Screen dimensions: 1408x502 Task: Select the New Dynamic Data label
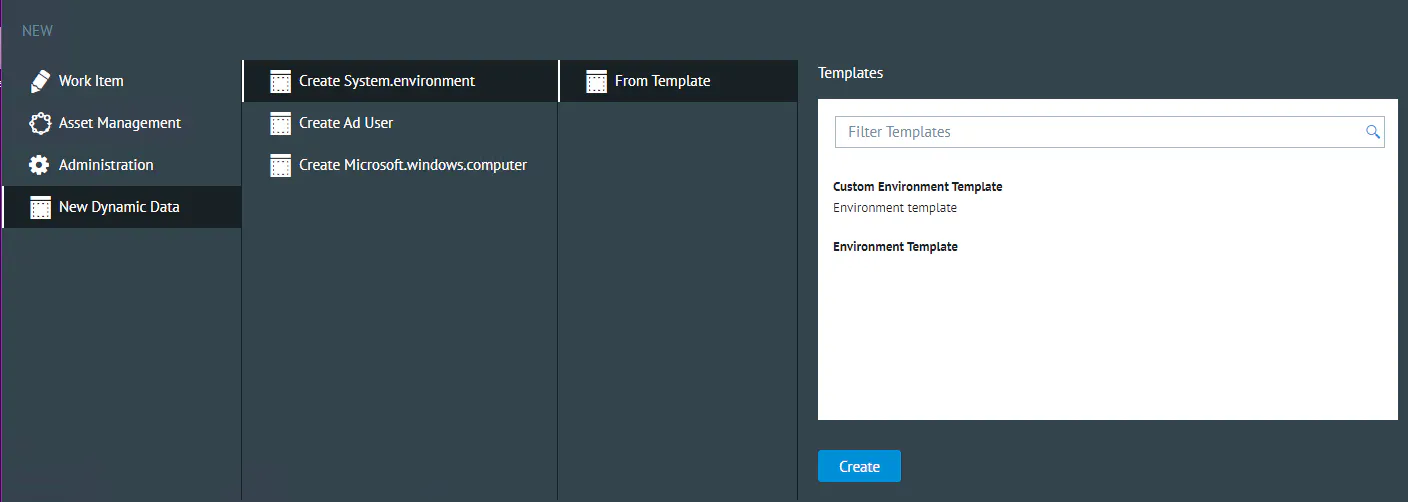click(x=119, y=207)
